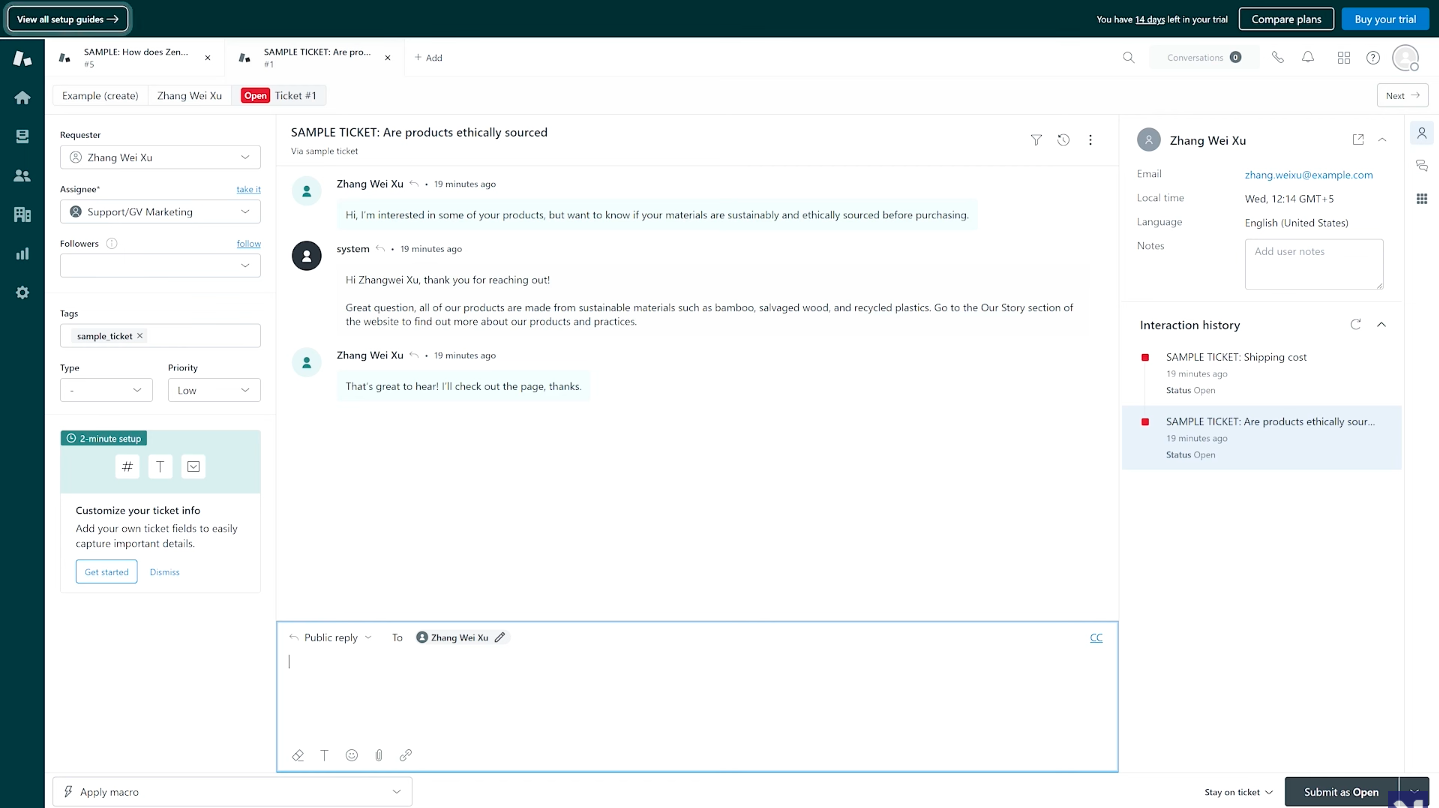The width and height of the screenshot is (1439, 808).
Task: Select the SAMPLE TICKET: Are pro... tab
Action: (x=314, y=58)
